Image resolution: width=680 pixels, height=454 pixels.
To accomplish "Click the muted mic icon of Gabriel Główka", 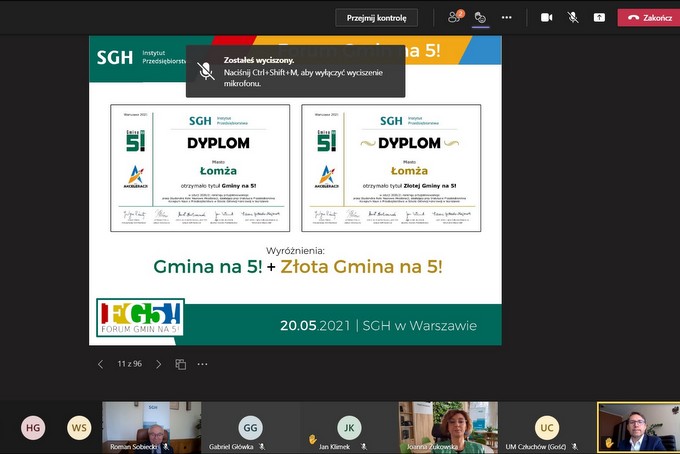I will (262, 446).
